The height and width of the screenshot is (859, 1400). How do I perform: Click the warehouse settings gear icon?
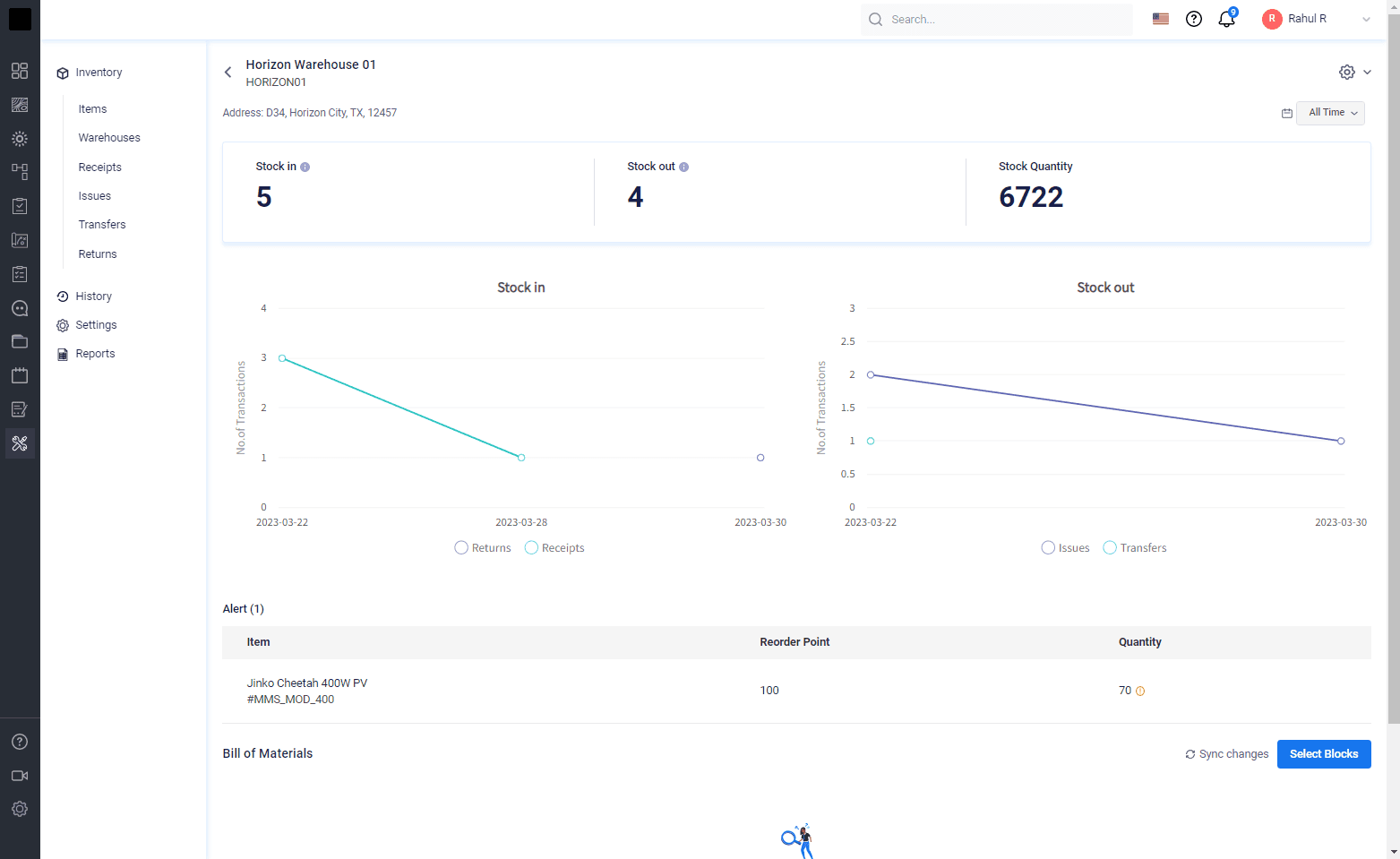pos(1347,73)
